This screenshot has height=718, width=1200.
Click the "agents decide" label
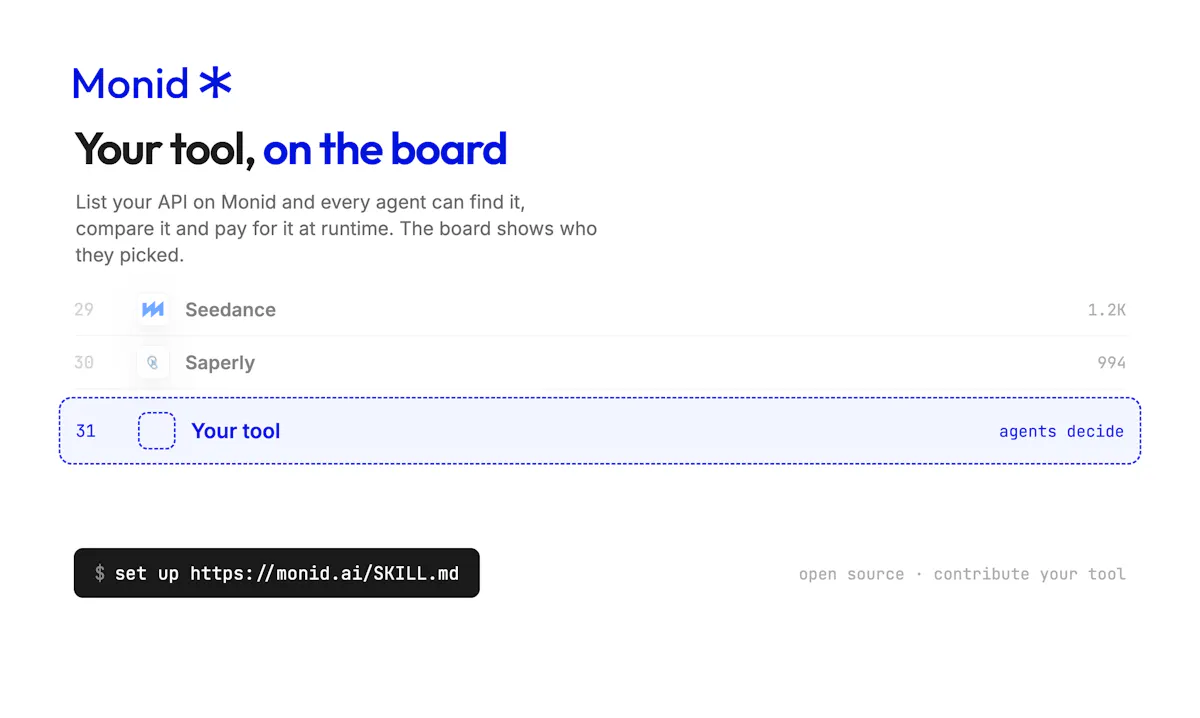tap(1061, 432)
